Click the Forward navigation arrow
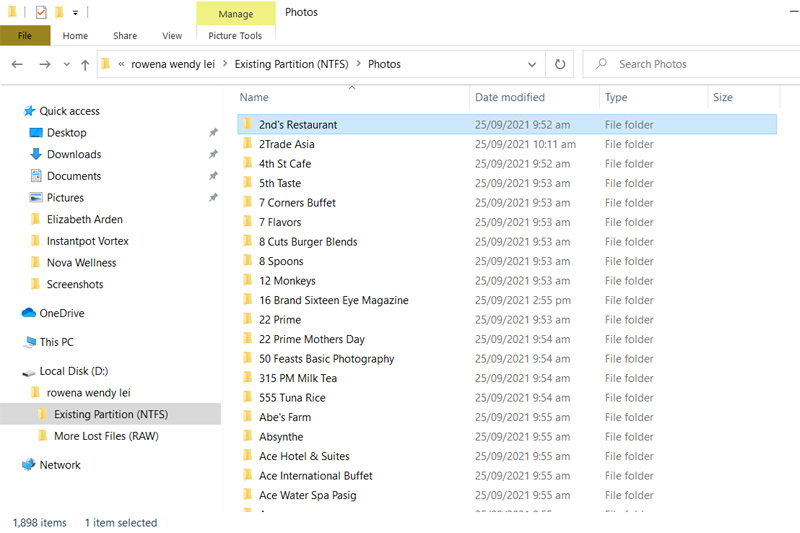800x533 pixels. point(45,64)
